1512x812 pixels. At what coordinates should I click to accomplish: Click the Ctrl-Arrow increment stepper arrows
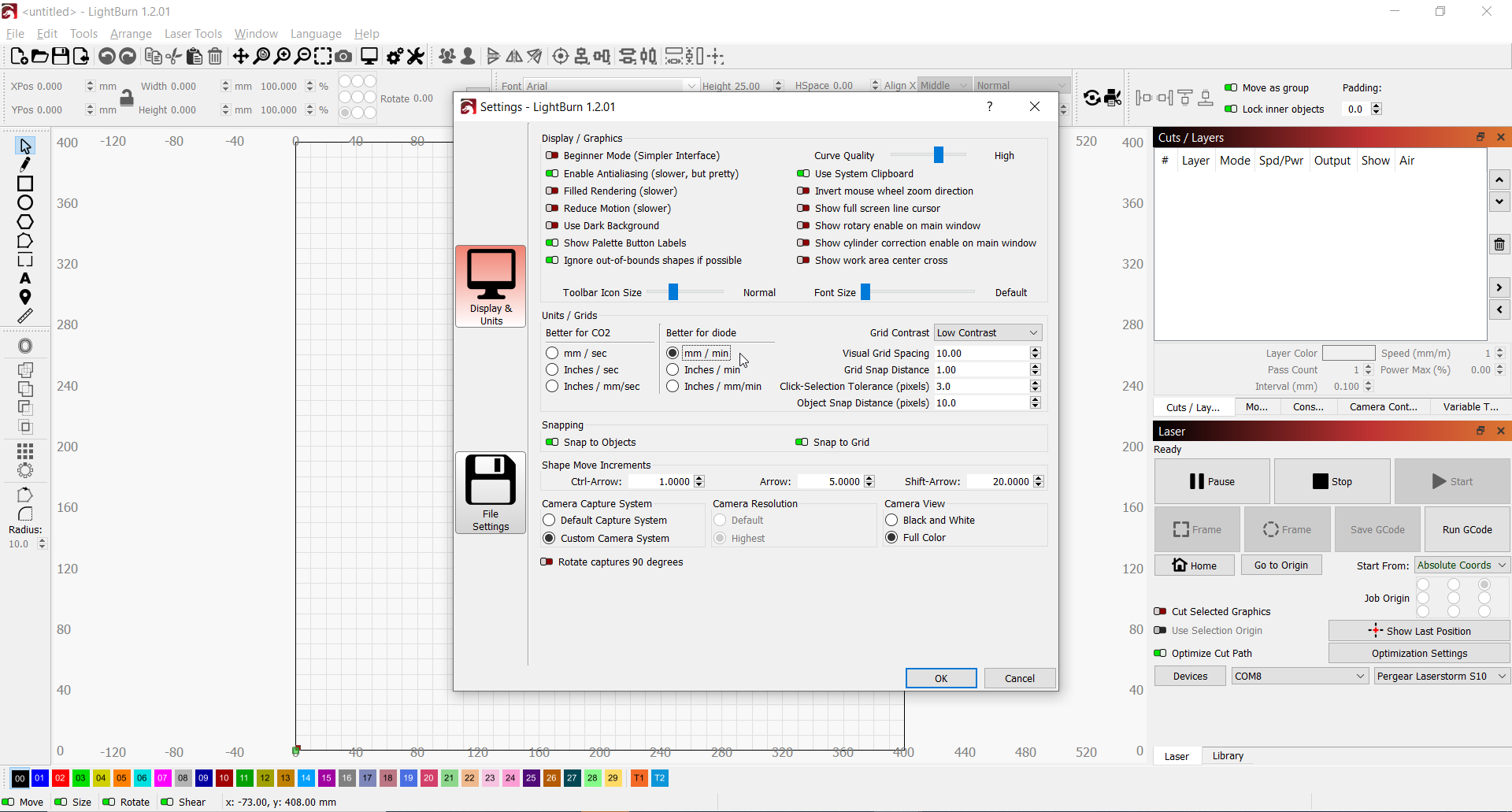click(699, 482)
